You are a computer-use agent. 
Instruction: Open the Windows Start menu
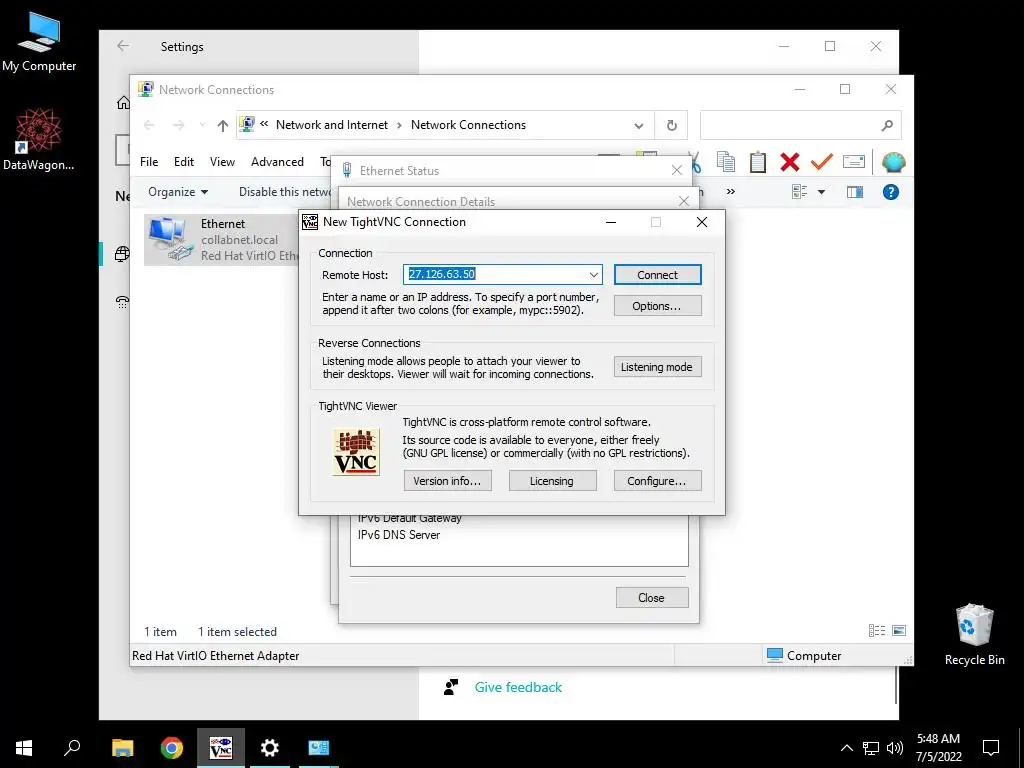pyautogui.click(x=24, y=748)
